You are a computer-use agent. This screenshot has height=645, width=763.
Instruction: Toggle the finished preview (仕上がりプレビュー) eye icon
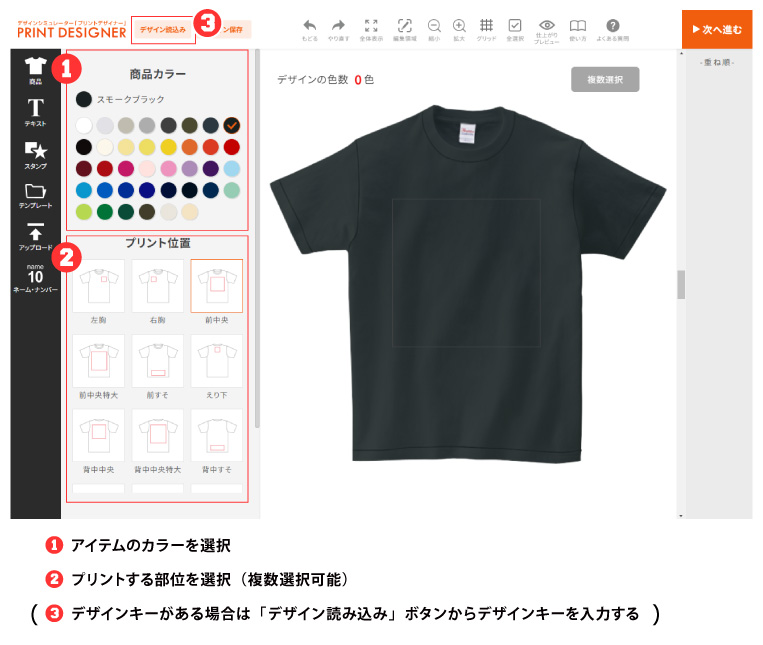(546, 26)
